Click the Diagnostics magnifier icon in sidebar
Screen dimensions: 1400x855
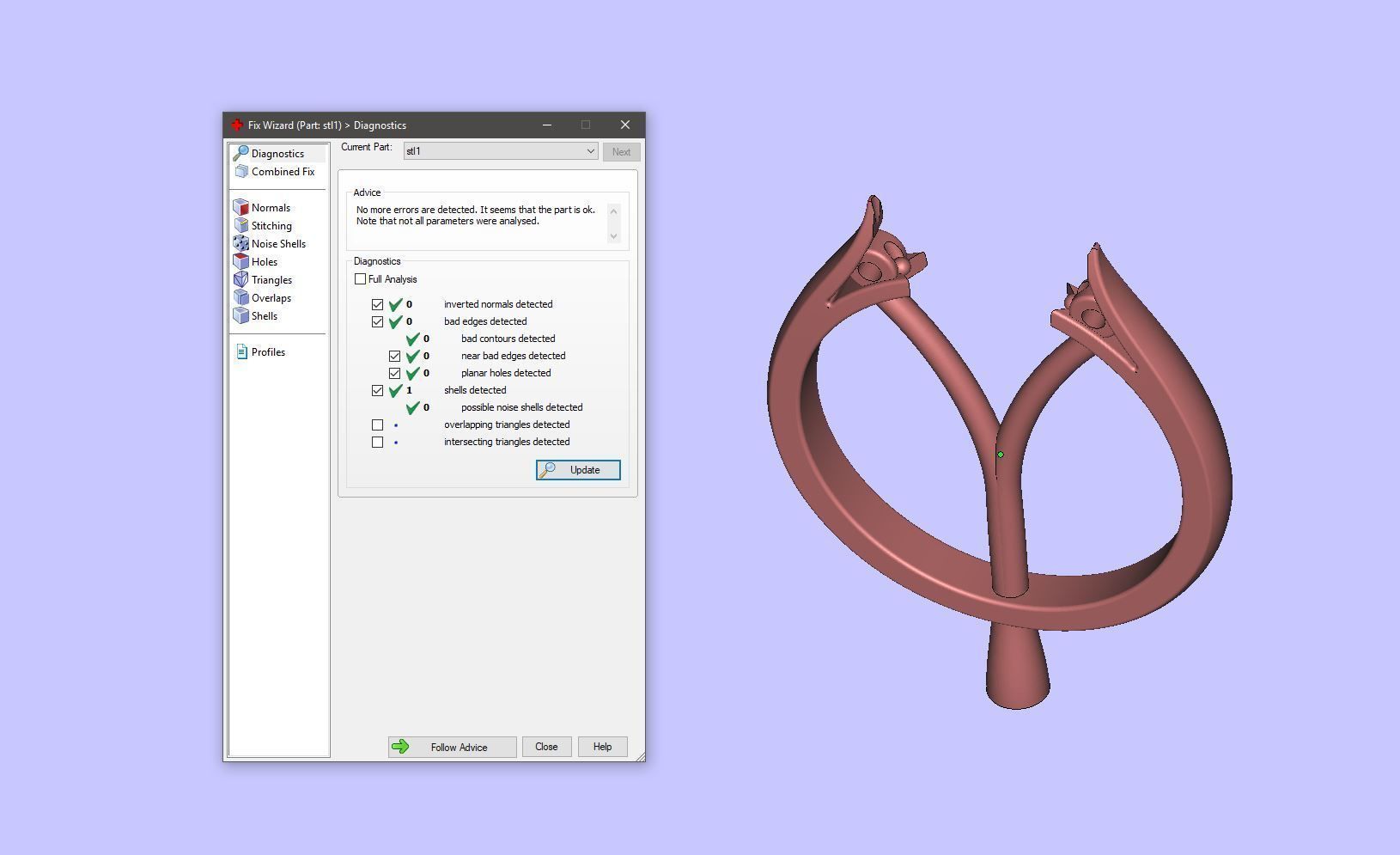pos(241,153)
